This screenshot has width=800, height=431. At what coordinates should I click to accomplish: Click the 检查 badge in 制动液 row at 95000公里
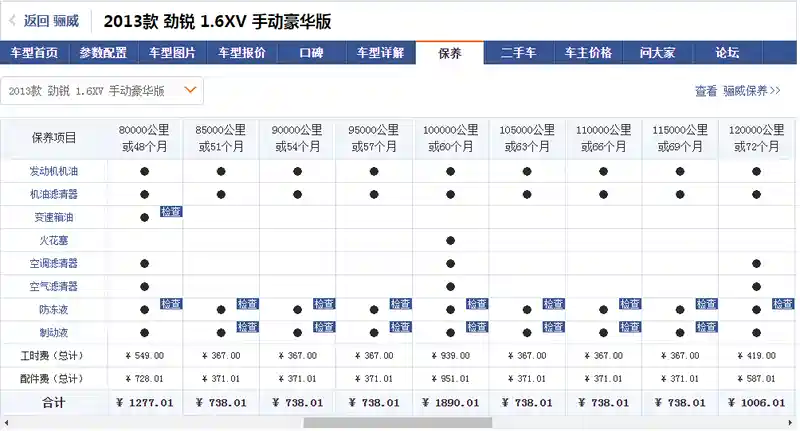[401, 327]
